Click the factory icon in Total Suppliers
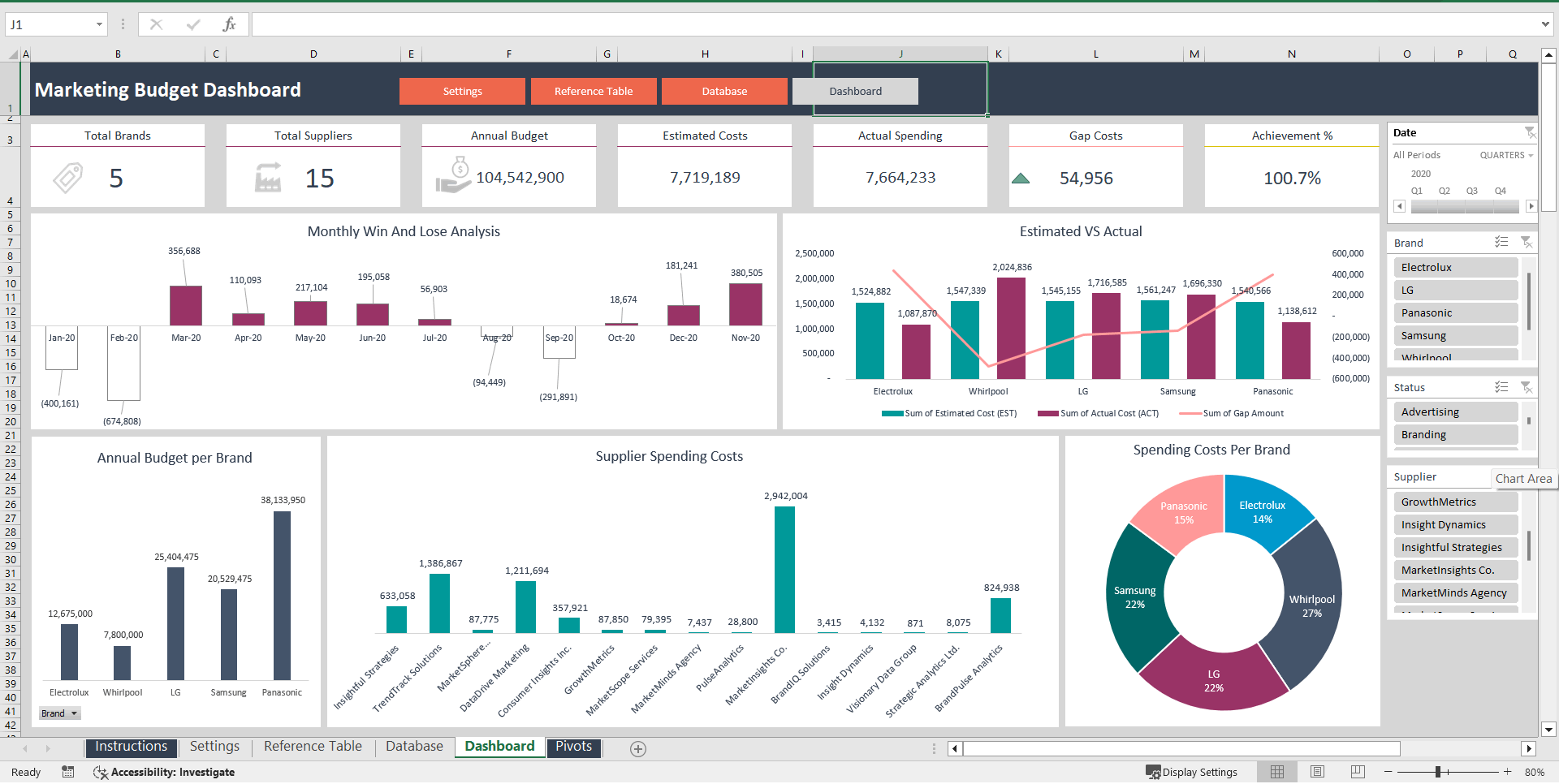Screen dimensions: 1559x784 click(x=268, y=177)
